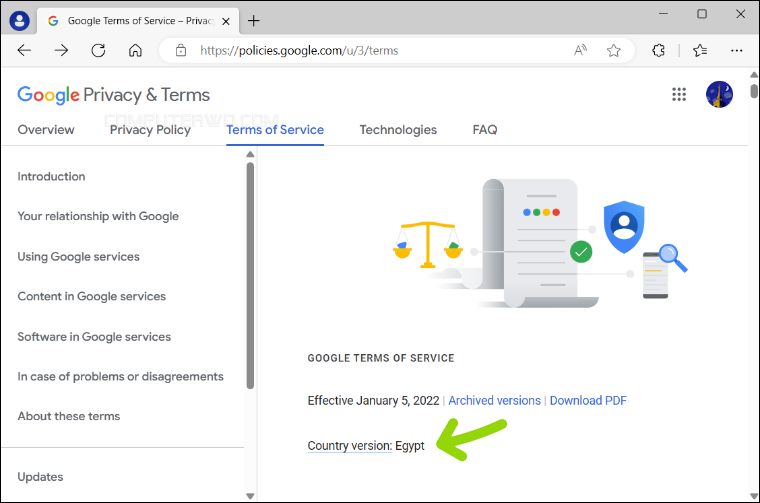Select the Google Terms of Service browser tab
This screenshot has width=760, height=503.
138,21
